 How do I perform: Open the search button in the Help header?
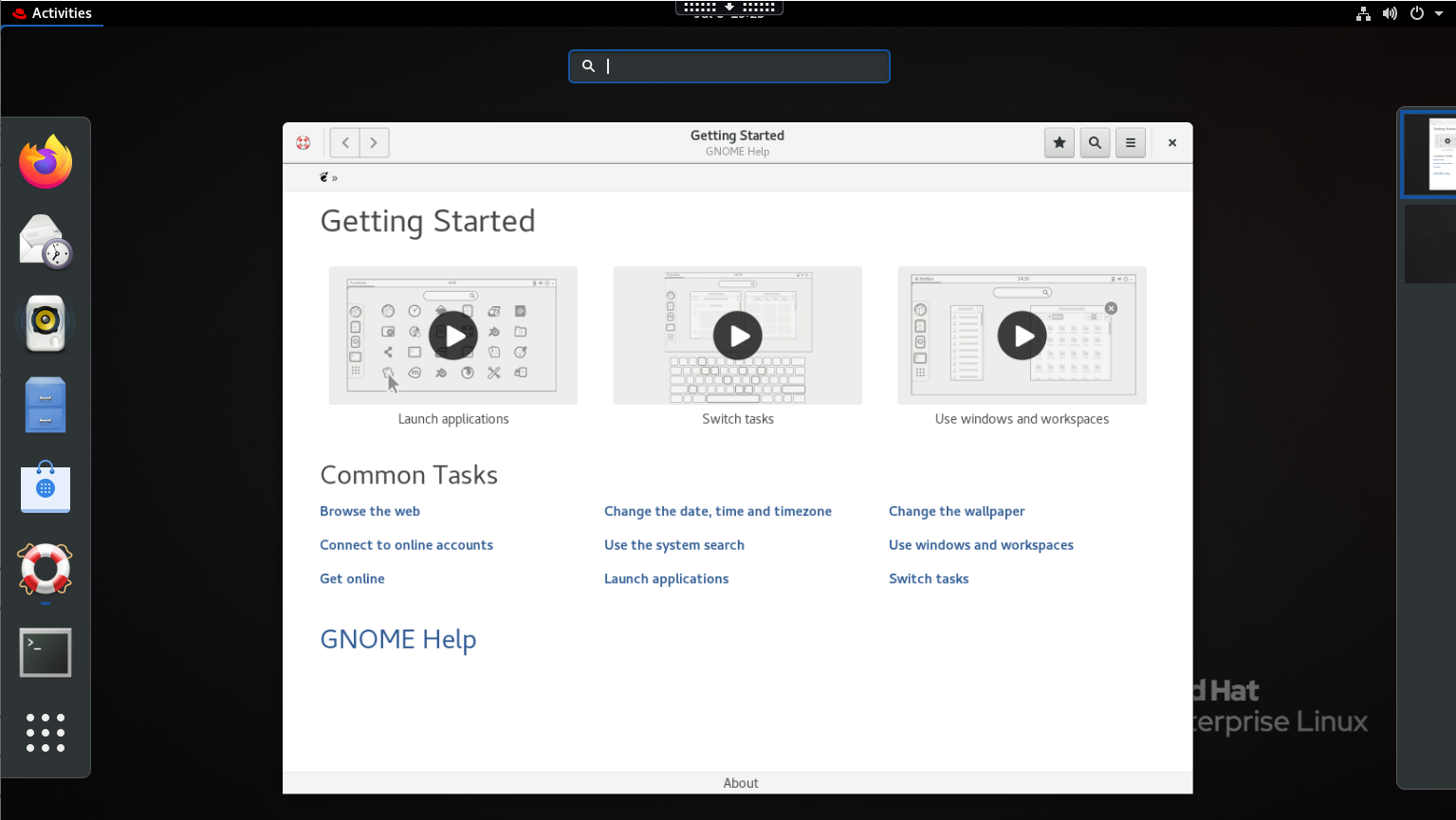1095,142
